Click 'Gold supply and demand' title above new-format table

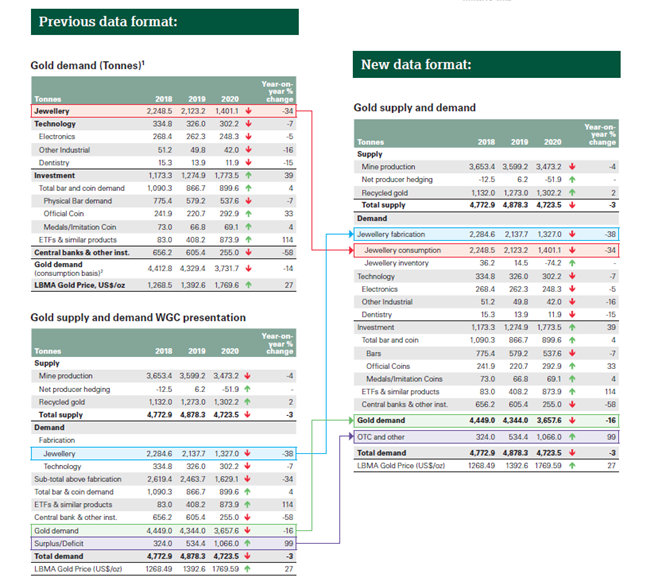coord(415,108)
